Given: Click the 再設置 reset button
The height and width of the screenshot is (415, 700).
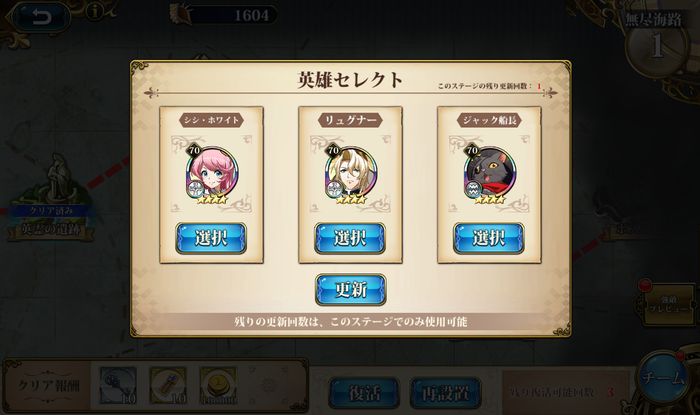Looking at the screenshot, I should tap(445, 393).
